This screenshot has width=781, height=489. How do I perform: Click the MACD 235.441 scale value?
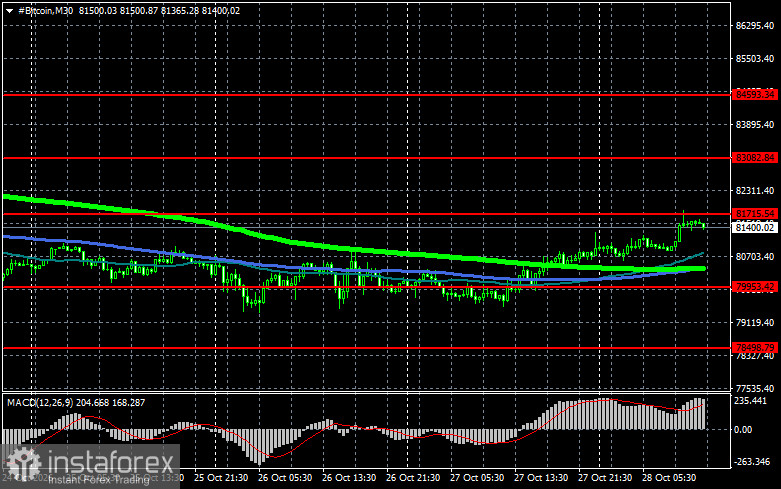click(751, 401)
